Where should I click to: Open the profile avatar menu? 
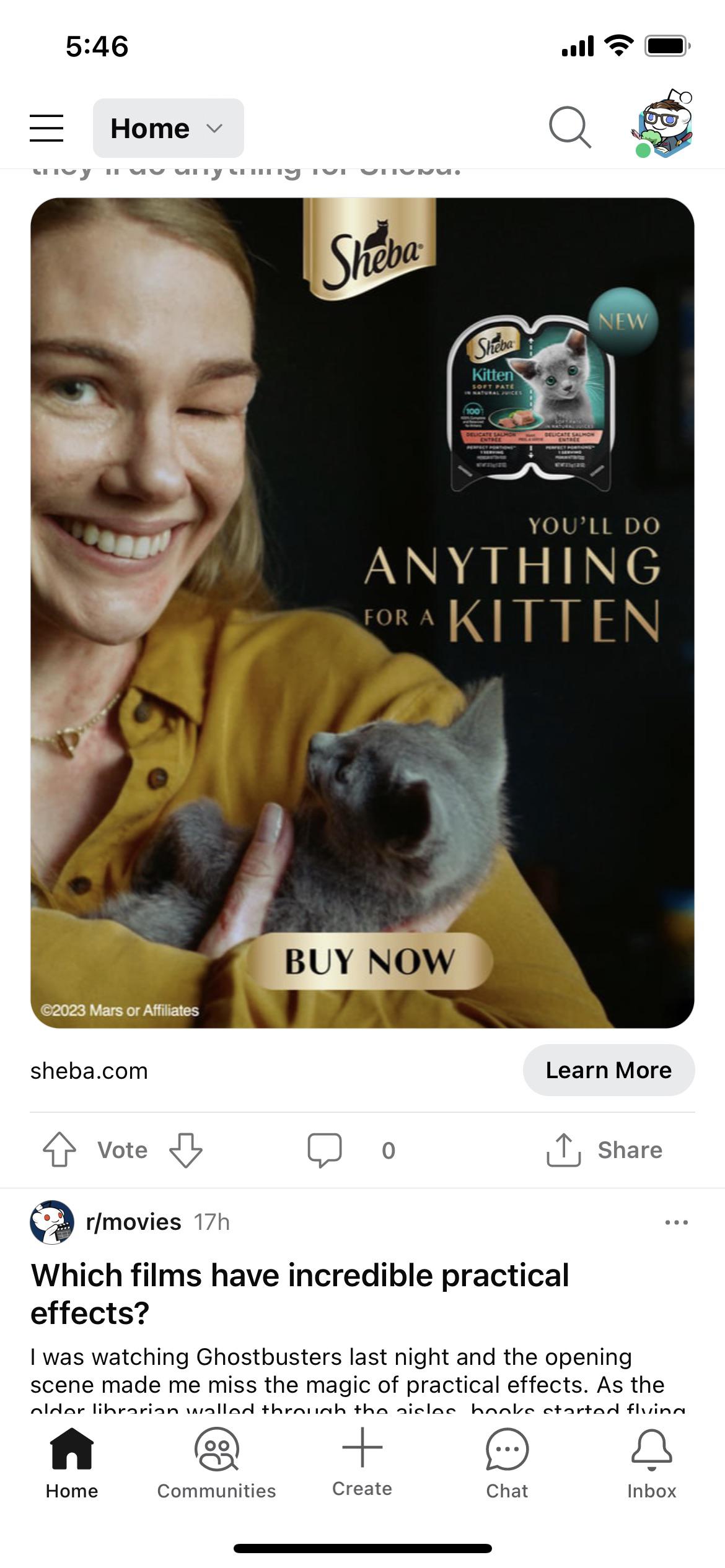coord(662,124)
